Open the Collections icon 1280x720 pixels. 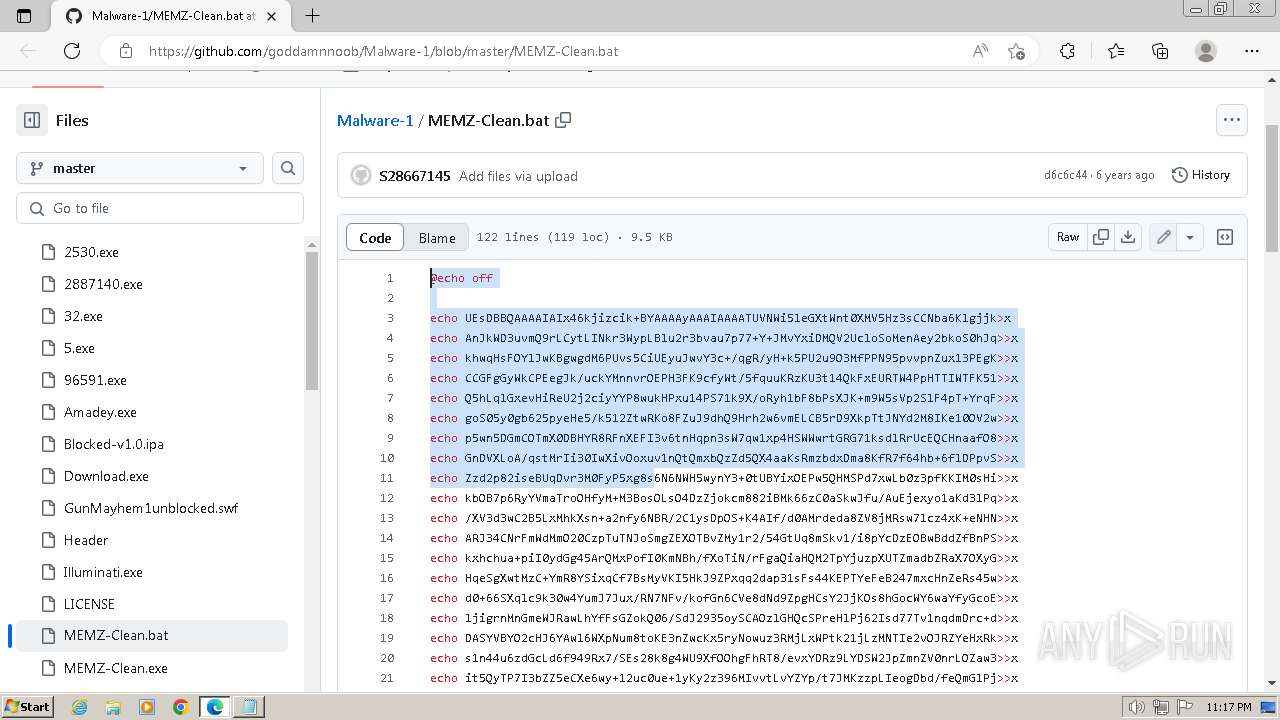coord(1160,51)
